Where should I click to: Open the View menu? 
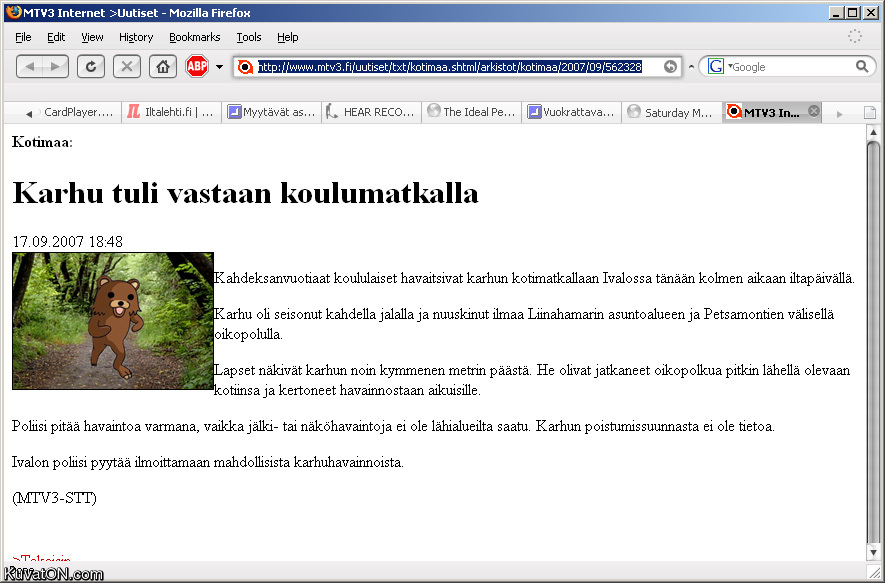92,37
